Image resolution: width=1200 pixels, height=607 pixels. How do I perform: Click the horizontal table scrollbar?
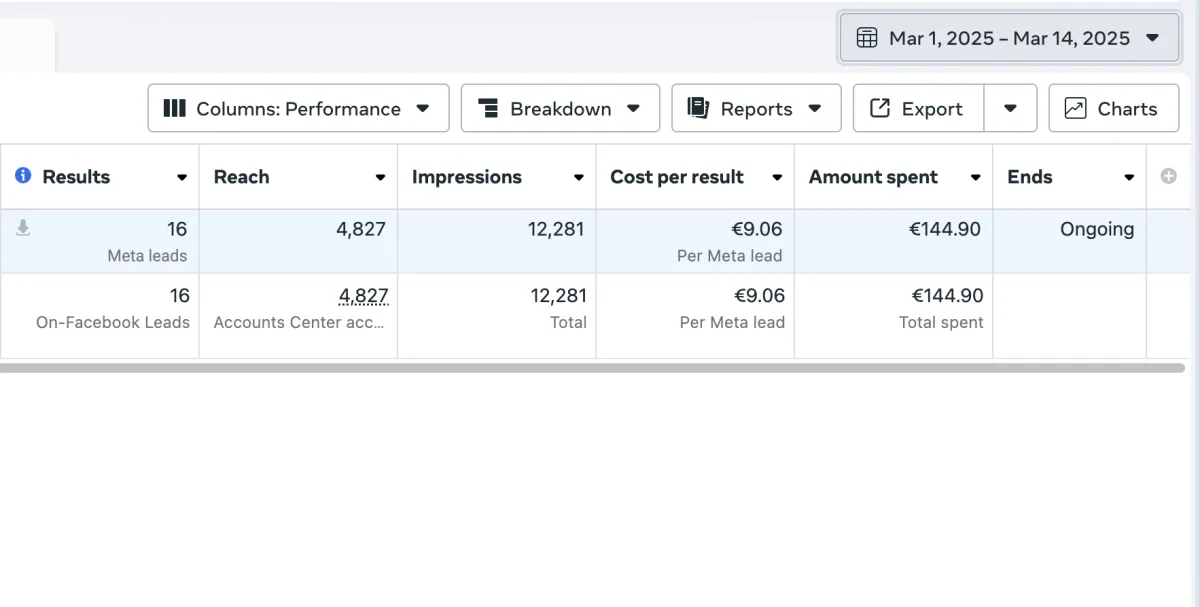point(592,368)
